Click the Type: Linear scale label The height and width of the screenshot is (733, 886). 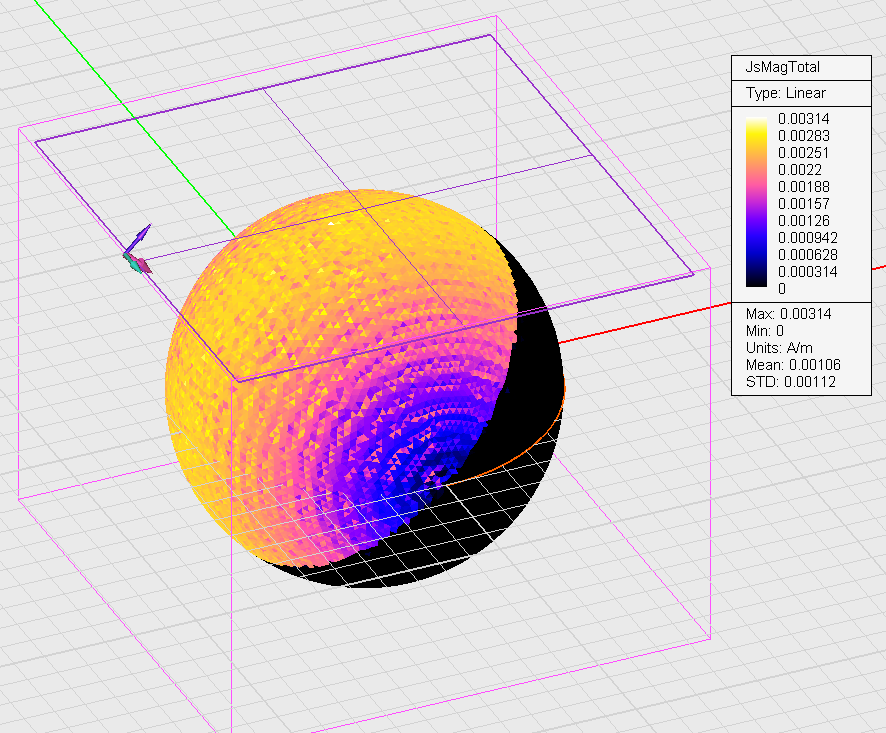tap(786, 93)
